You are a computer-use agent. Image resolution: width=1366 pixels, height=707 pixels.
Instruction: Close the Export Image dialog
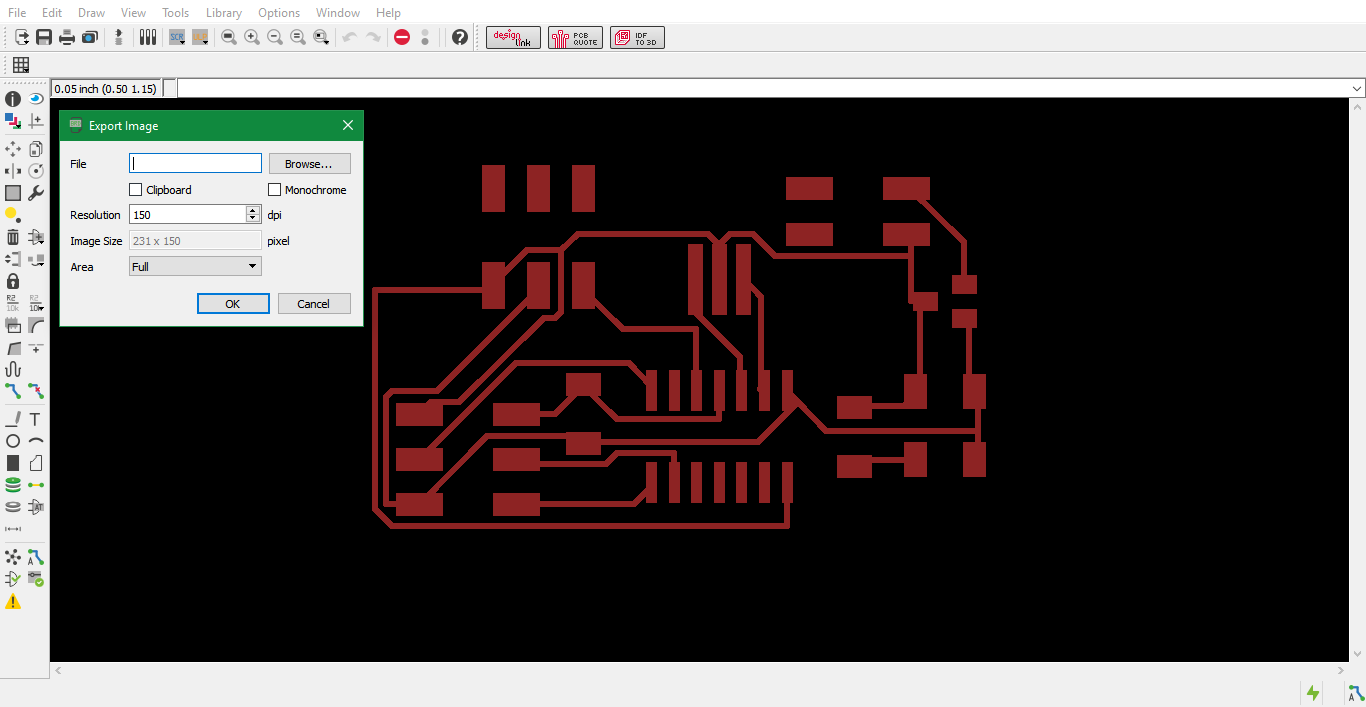point(348,126)
